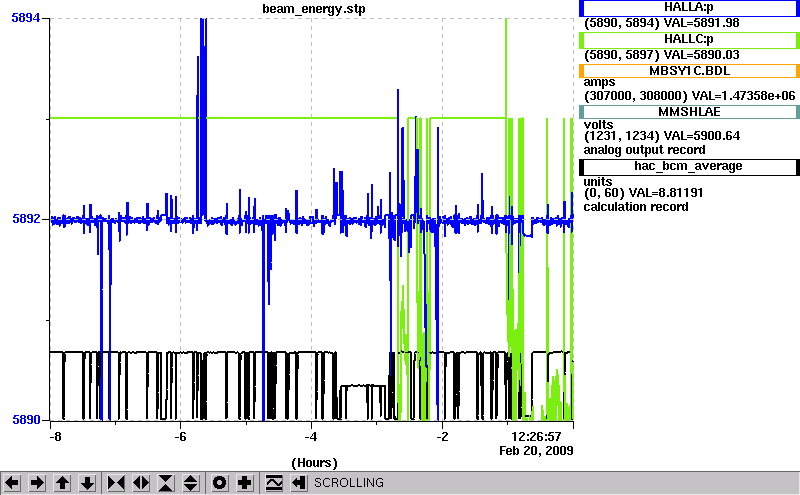Click the 'volts' units label
The width and height of the screenshot is (800, 495).
[x=598, y=125]
